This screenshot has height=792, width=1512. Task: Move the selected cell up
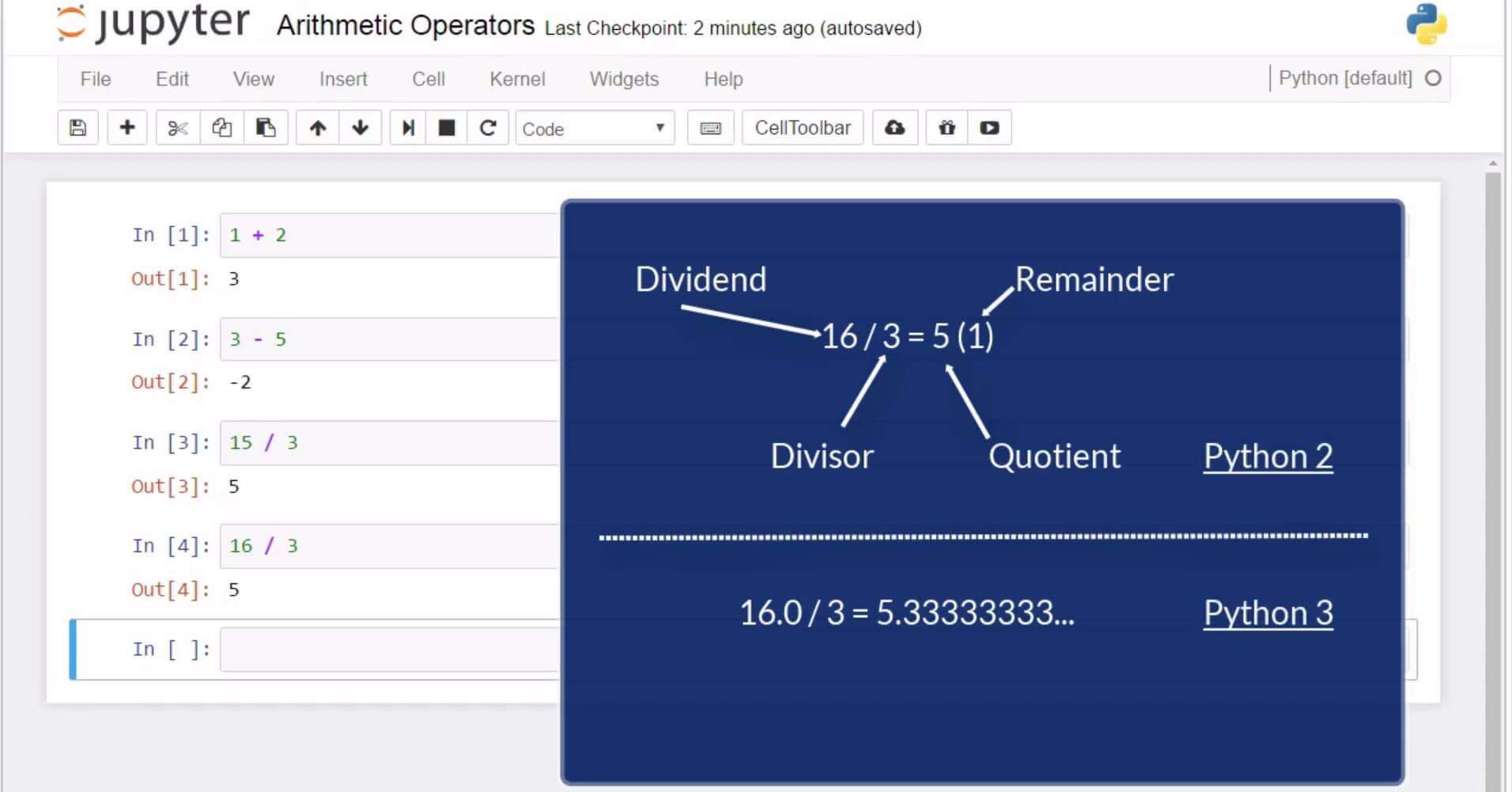point(317,127)
